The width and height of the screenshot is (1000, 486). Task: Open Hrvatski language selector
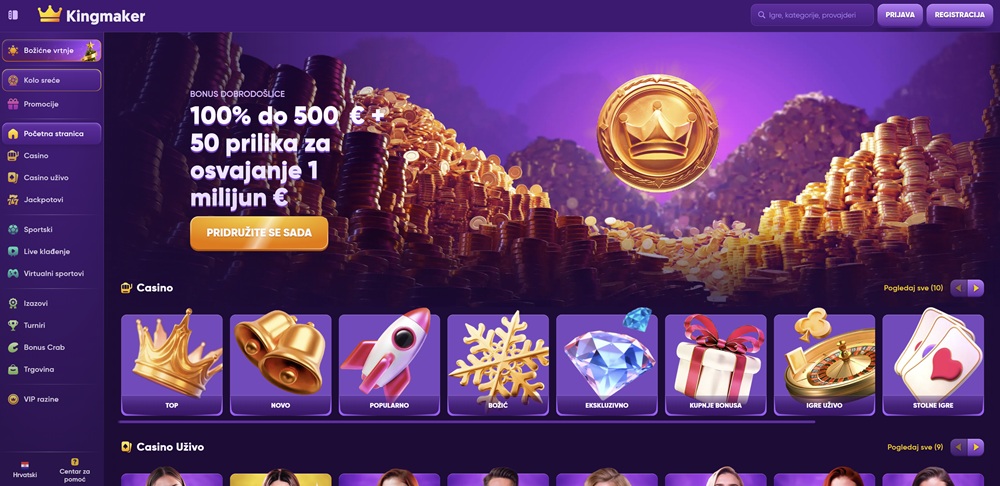(x=26, y=469)
